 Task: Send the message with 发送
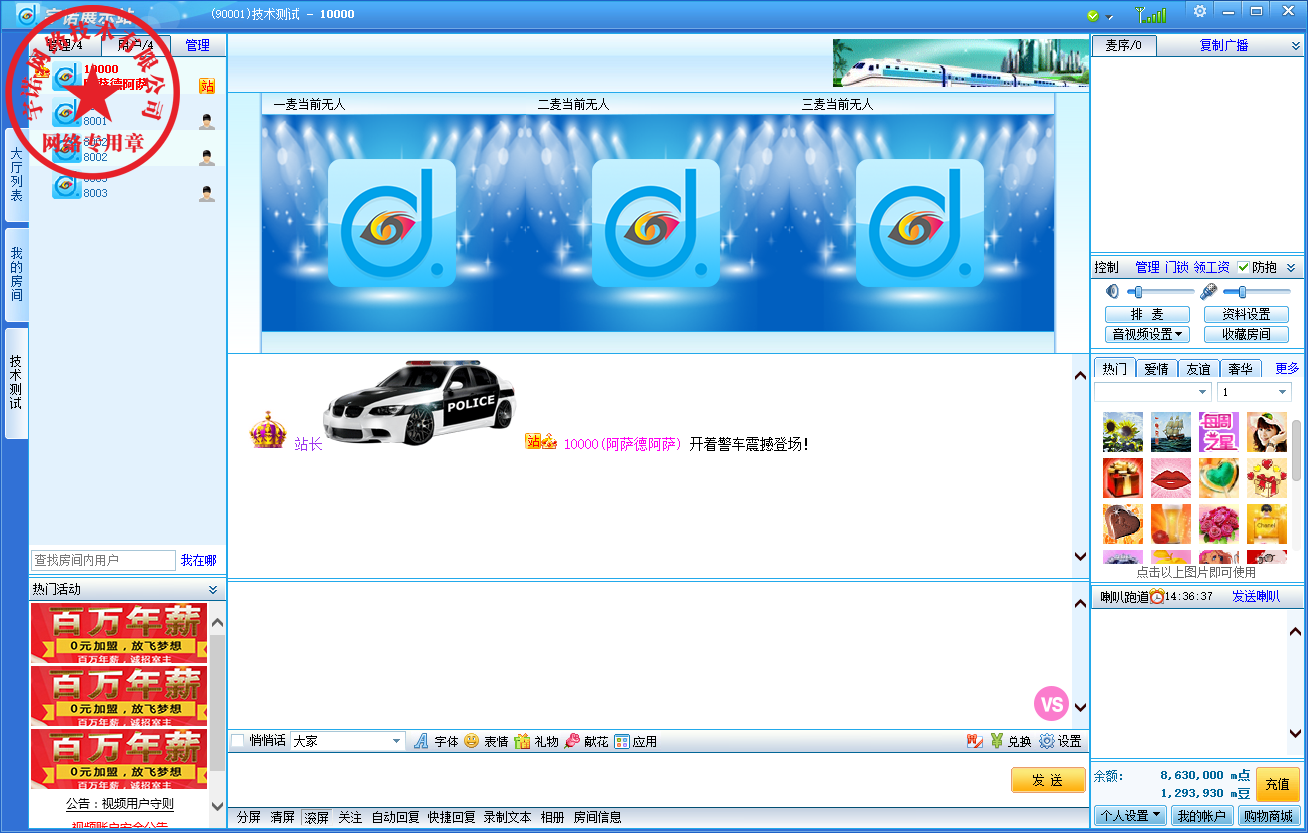click(x=1048, y=780)
